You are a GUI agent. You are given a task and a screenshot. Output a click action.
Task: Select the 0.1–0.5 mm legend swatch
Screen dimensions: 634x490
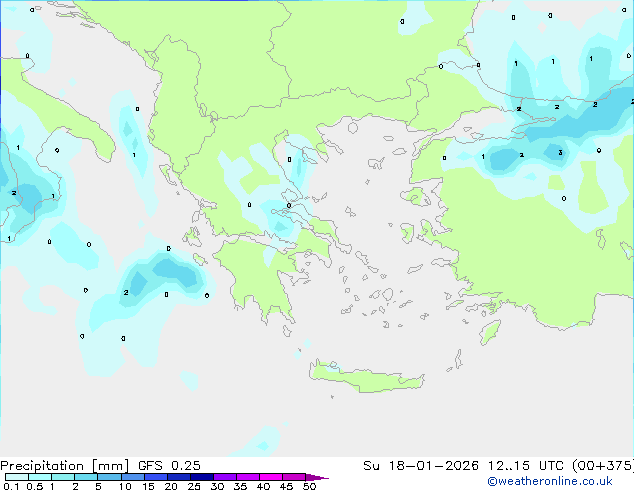point(17,477)
